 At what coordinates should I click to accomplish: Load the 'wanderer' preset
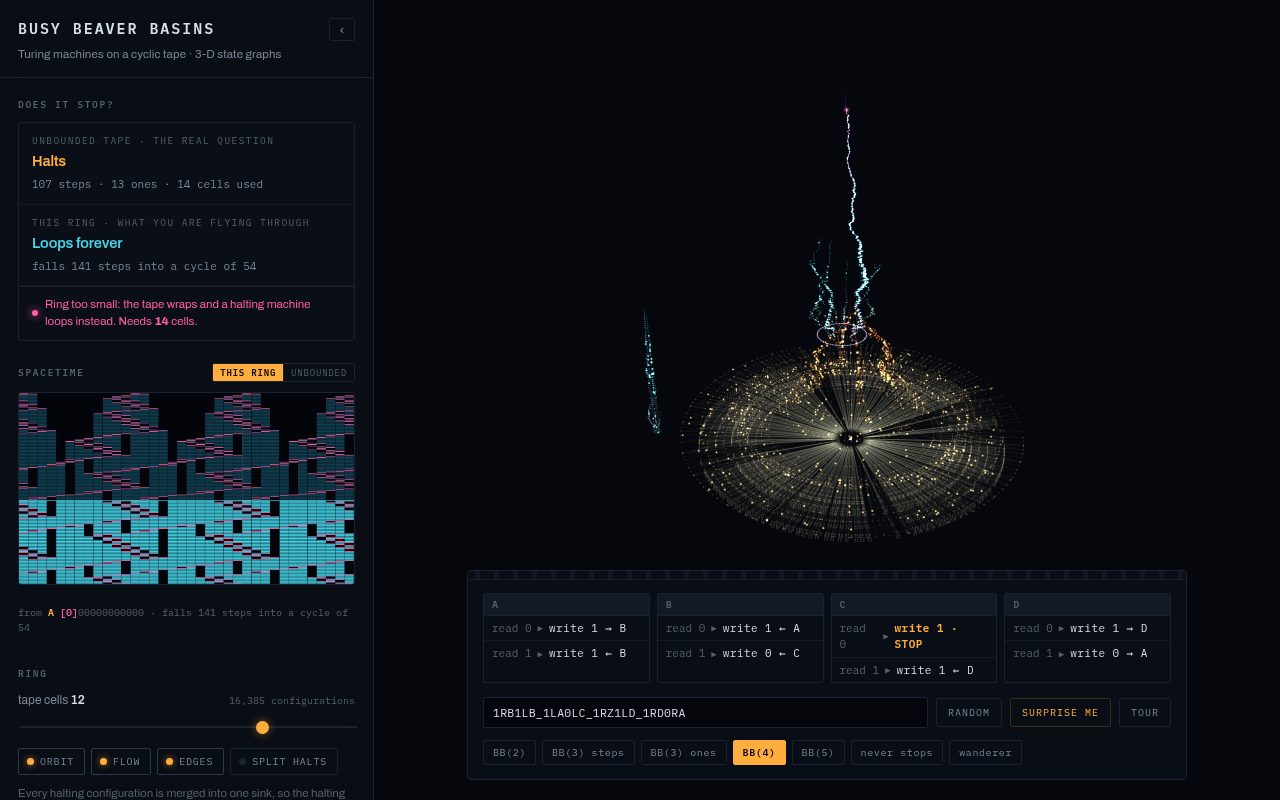tap(985, 753)
